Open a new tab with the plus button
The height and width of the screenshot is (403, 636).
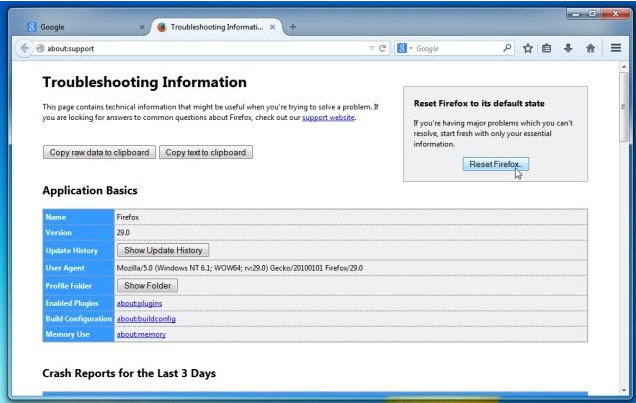292,27
